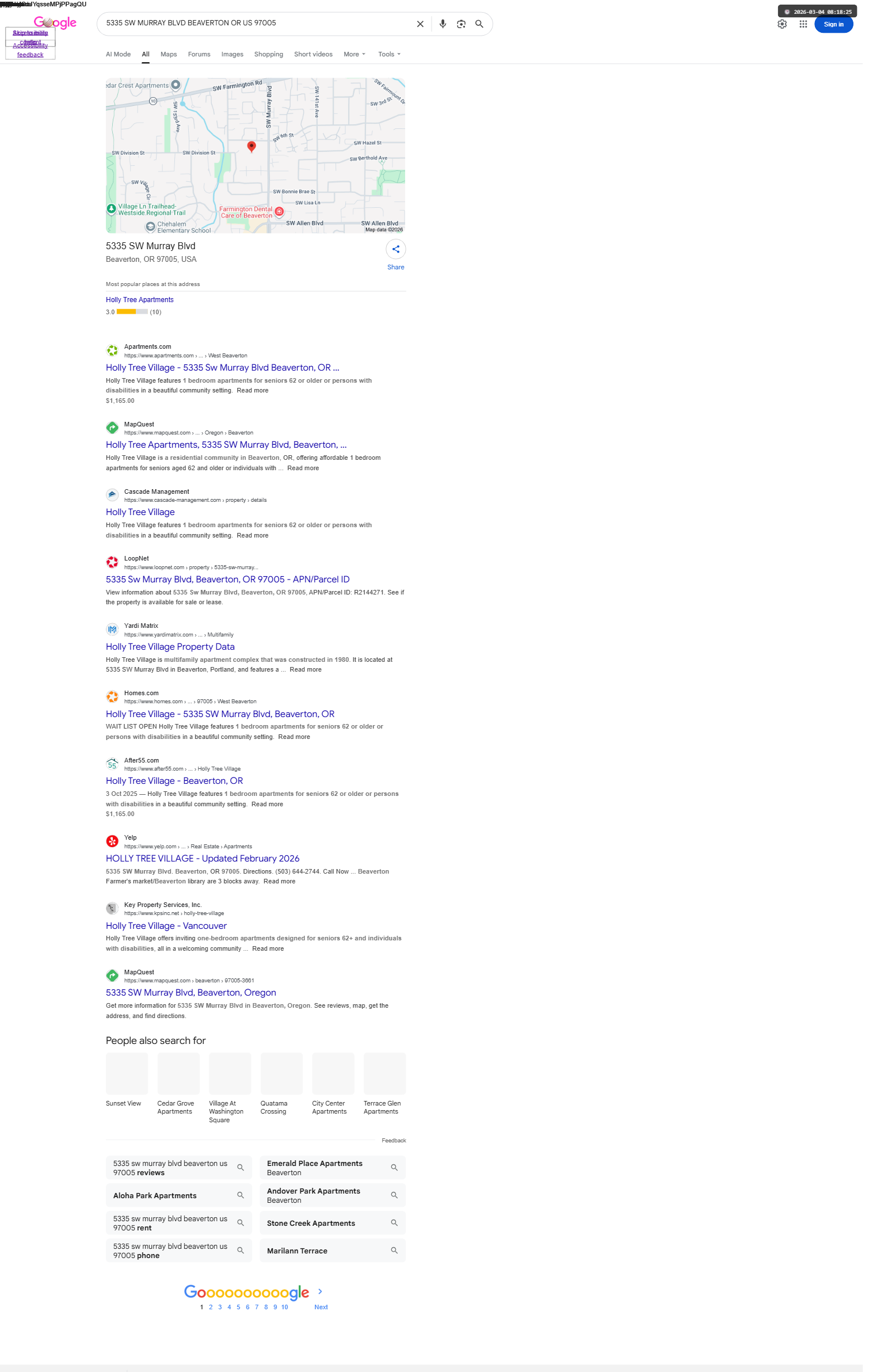Click the red map pin marker
Screen dimensions: 873x1372
pyautogui.click(x=251, y=146)
